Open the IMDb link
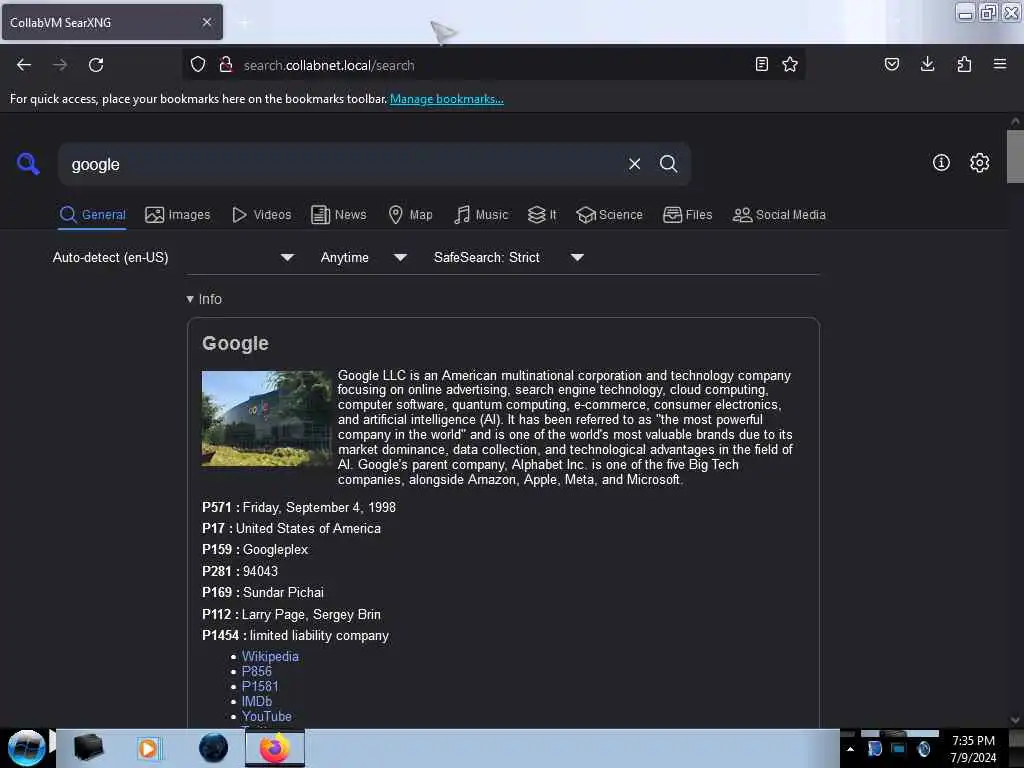The width and height of the screenshot is (1024, 768). 257,701
